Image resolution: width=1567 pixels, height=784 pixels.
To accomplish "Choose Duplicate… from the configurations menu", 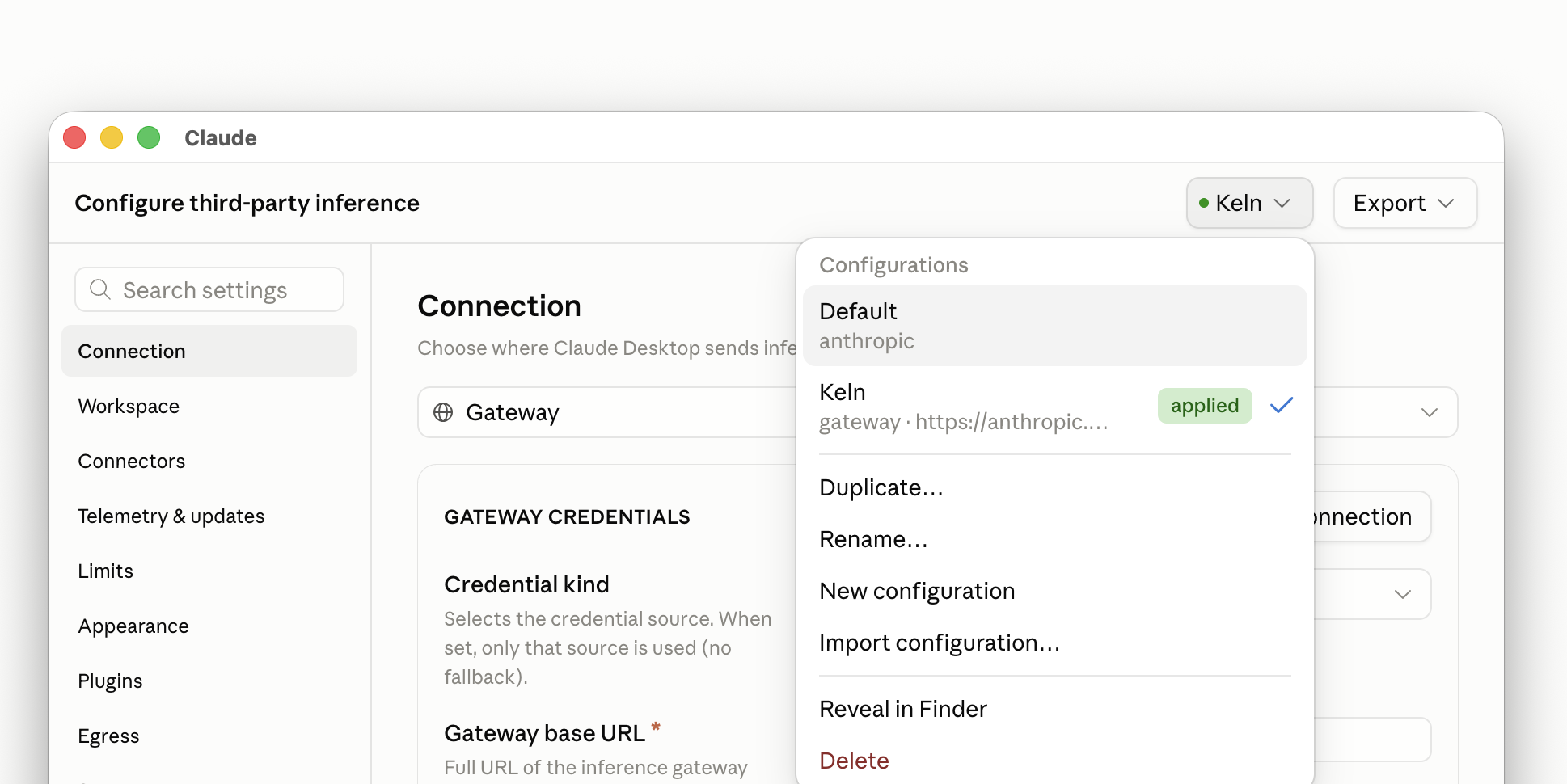I will click(1055, 487).
